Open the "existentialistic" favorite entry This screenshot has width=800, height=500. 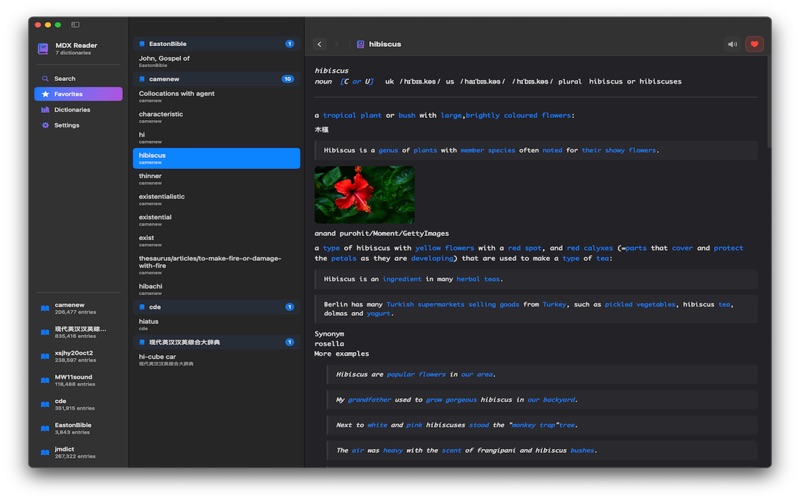tap(162, 197)
